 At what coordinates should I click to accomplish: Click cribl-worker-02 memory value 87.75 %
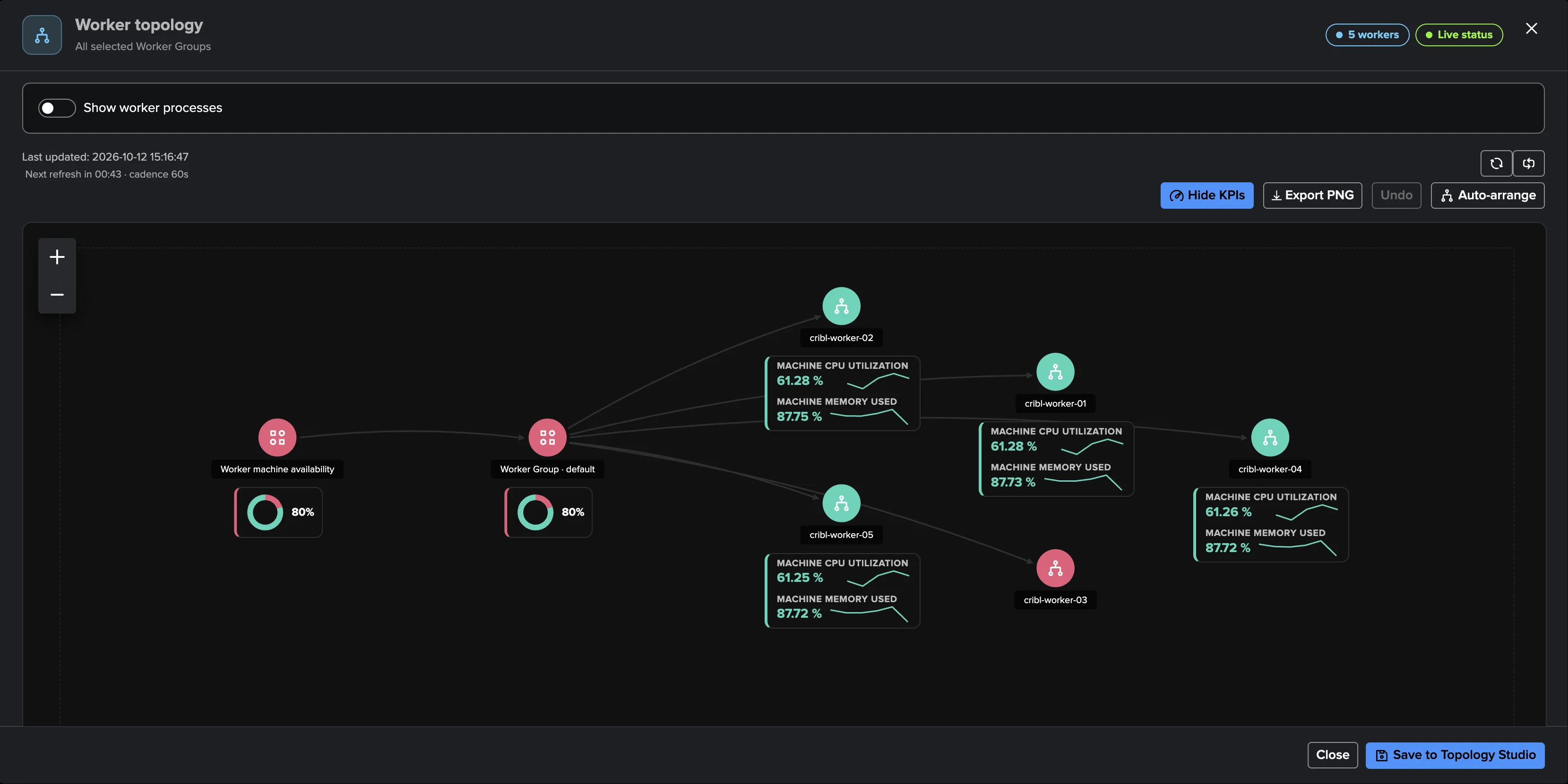click(799, 417)
